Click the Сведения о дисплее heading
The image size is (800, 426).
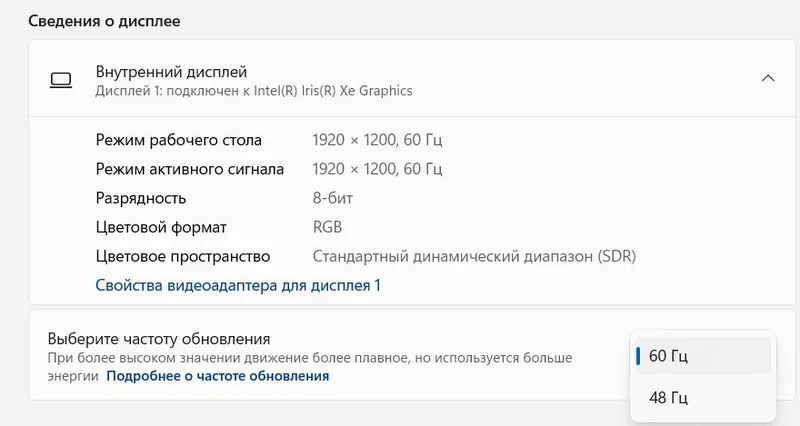coord(104,20)
